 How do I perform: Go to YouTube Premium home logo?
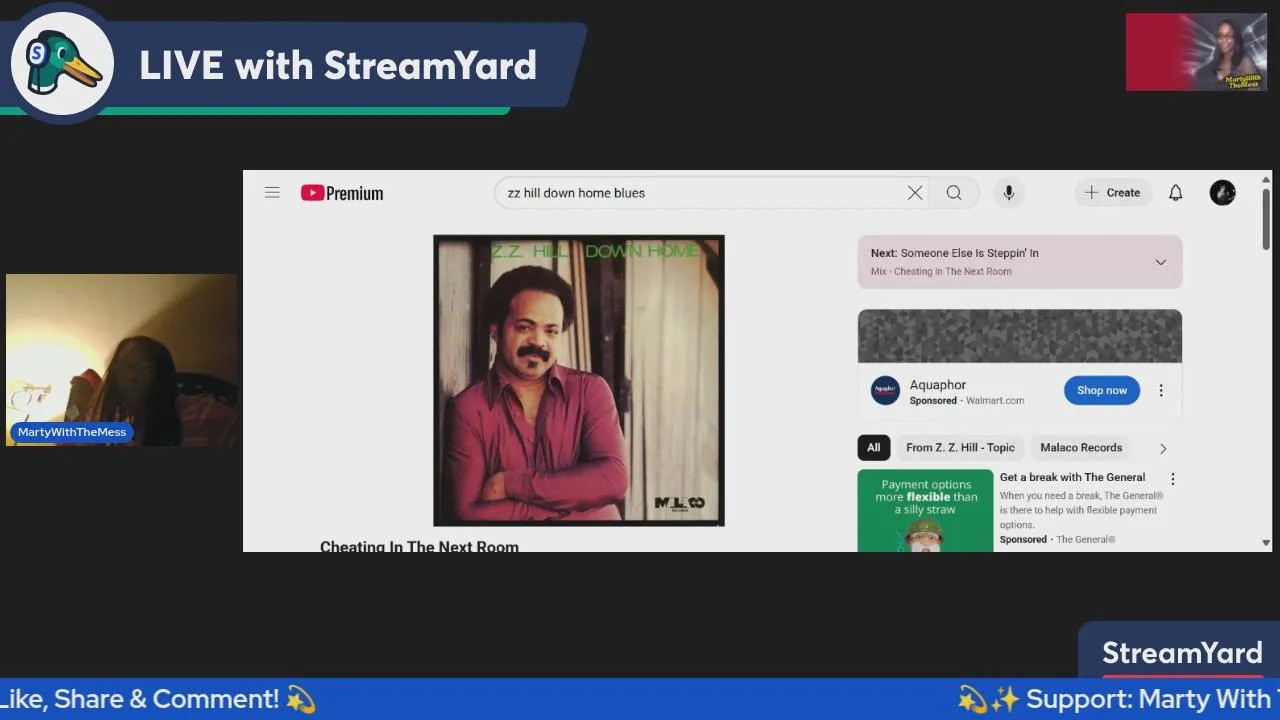click(x=342, y=193)
